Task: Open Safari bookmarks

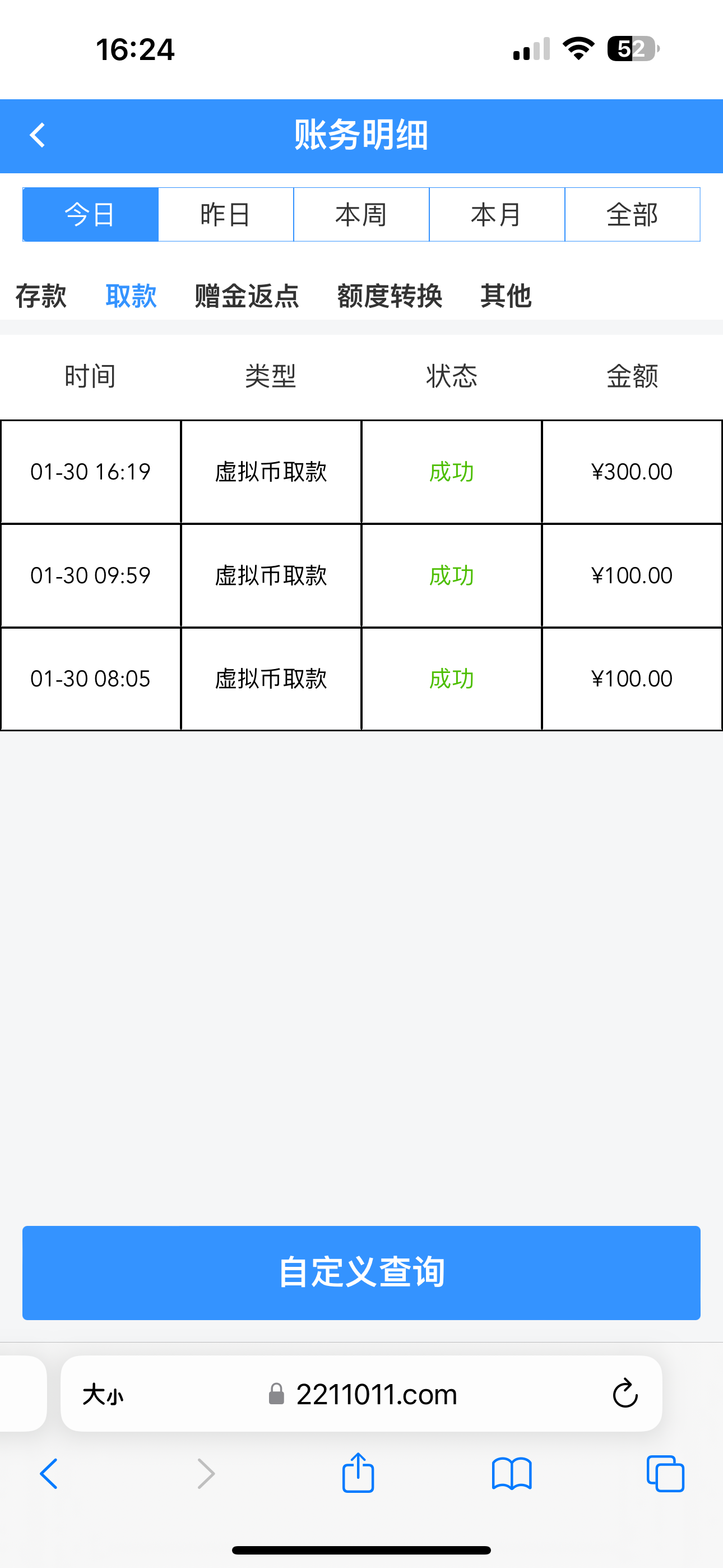Action: (x=511, y=1474)
